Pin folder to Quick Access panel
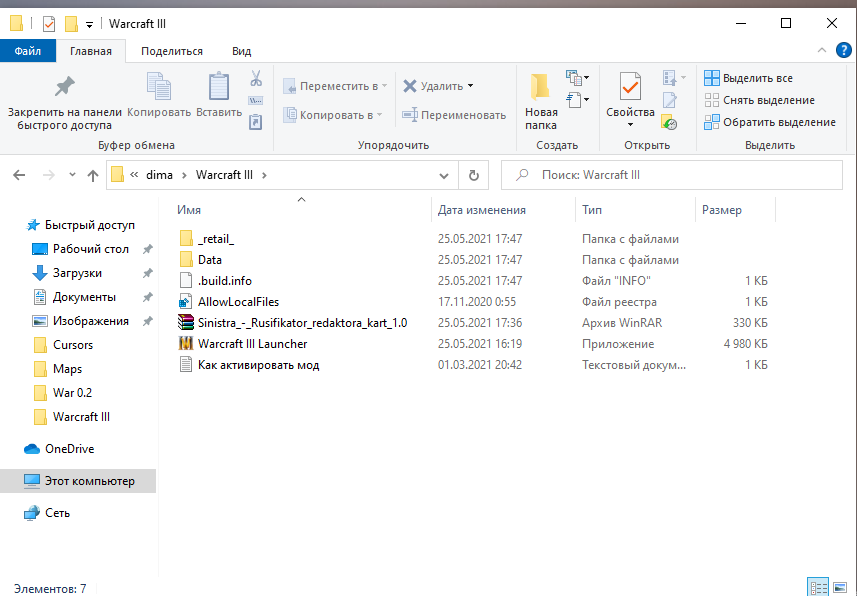This screenshot has width=857, height=596. coord(64,102)
